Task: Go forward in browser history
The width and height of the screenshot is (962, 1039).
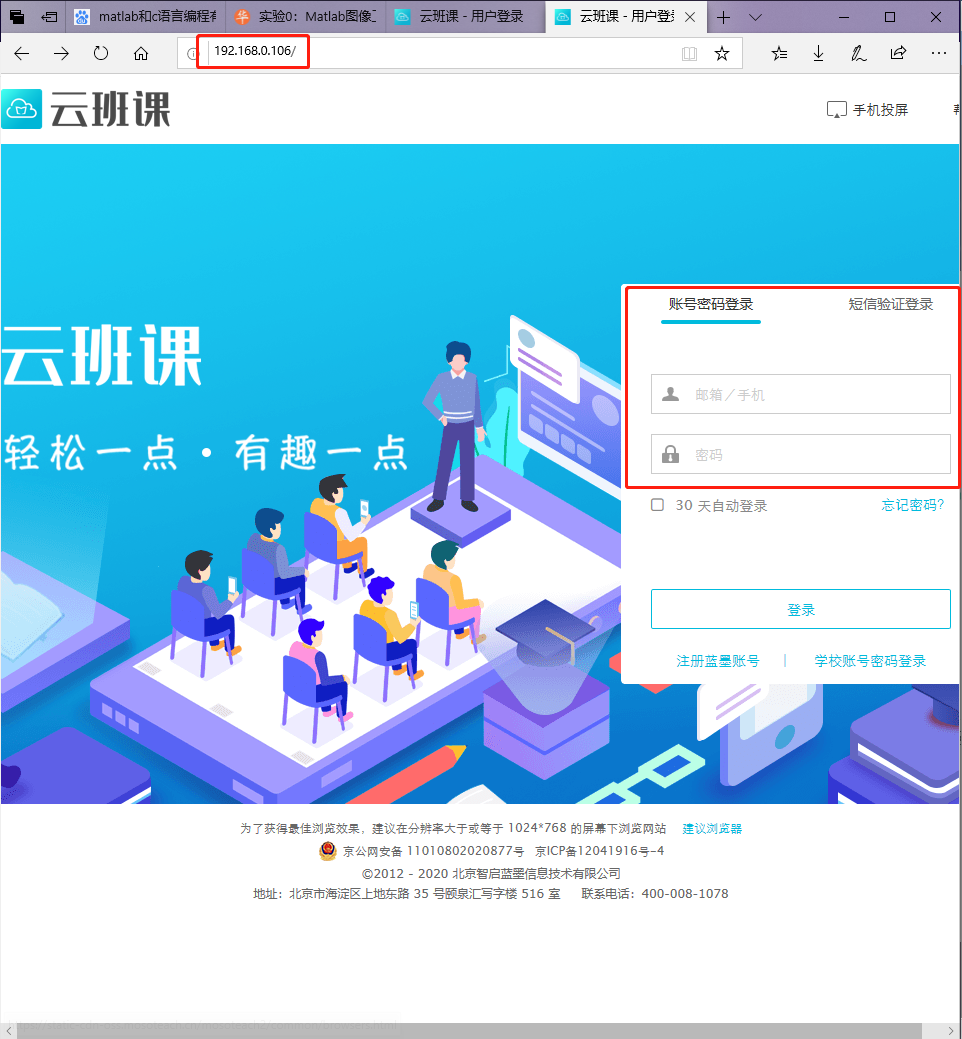Action: click(x=62, y=54)
